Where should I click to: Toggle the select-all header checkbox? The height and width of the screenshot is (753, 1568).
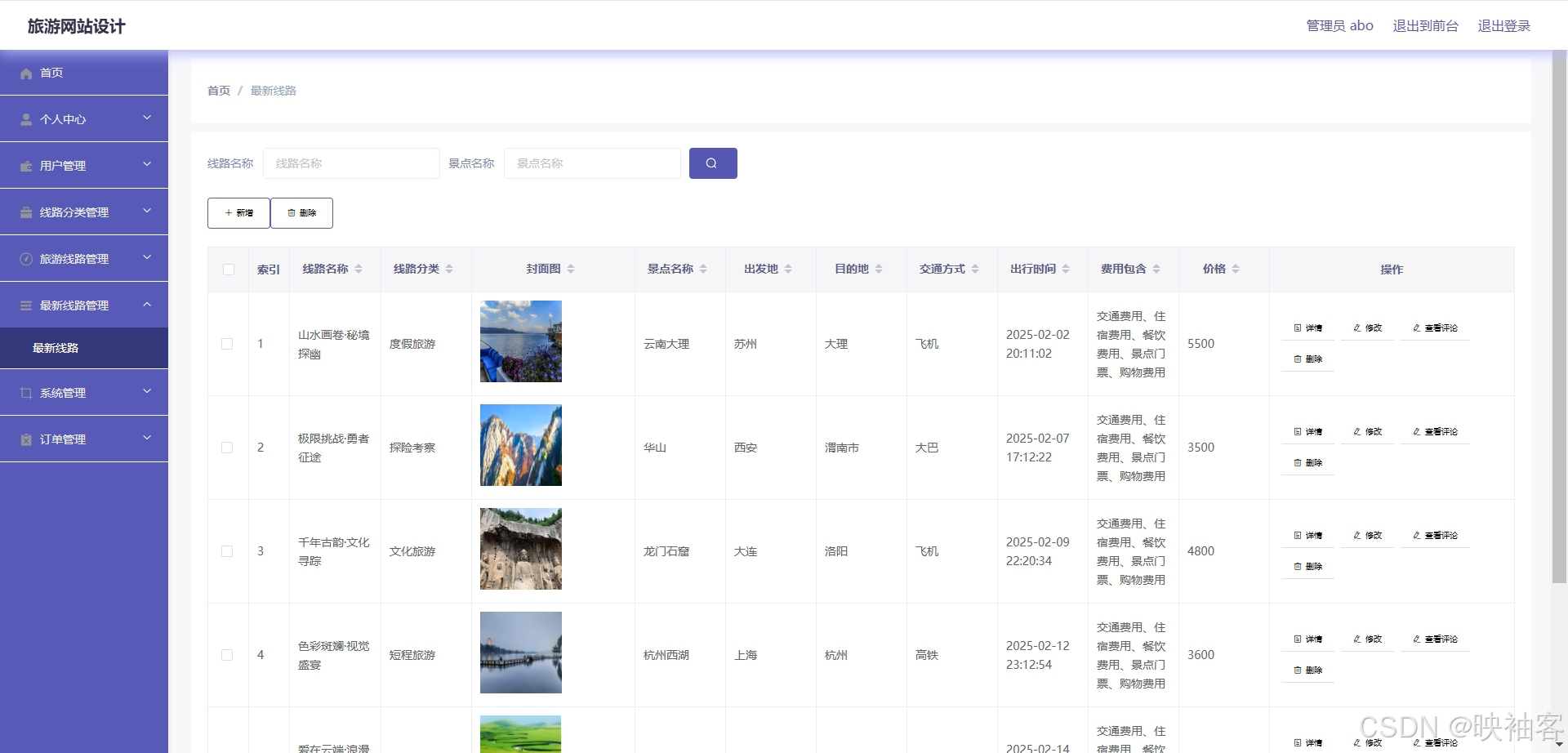pos(228,270)
